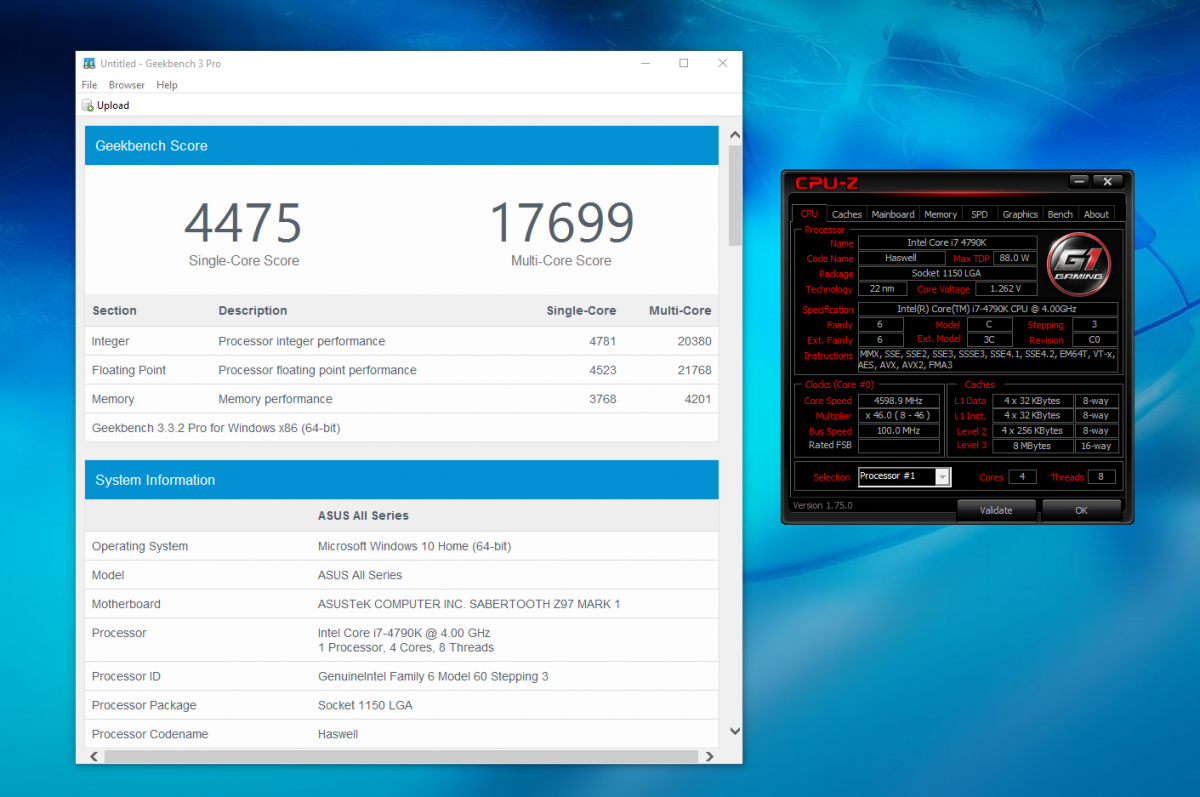
Task: Switch to the Caches tab in CPU-Z
Action: [847, 214]
